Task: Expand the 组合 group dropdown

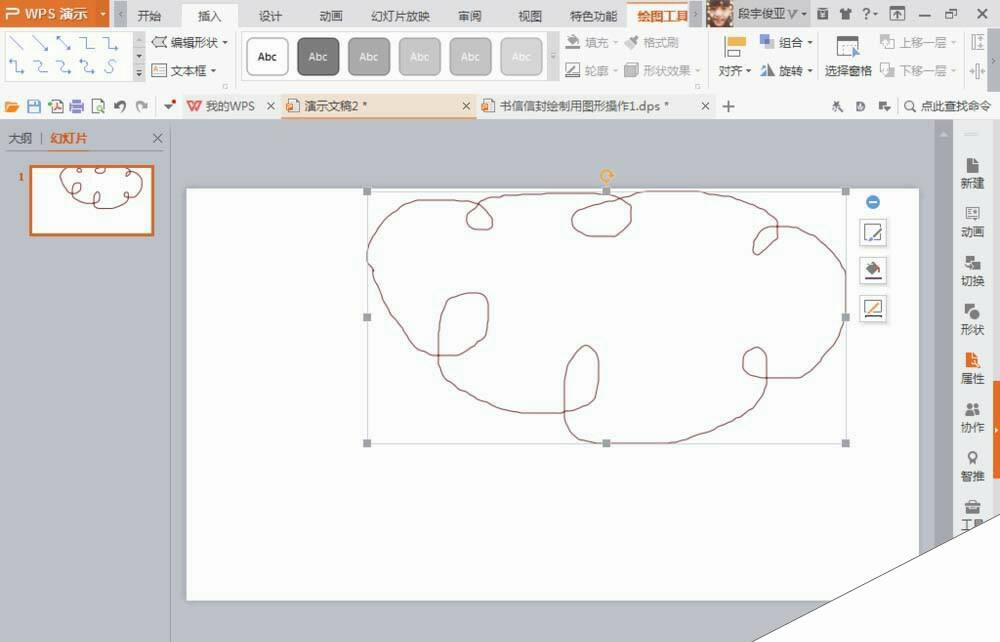Action: click(810, 43)
